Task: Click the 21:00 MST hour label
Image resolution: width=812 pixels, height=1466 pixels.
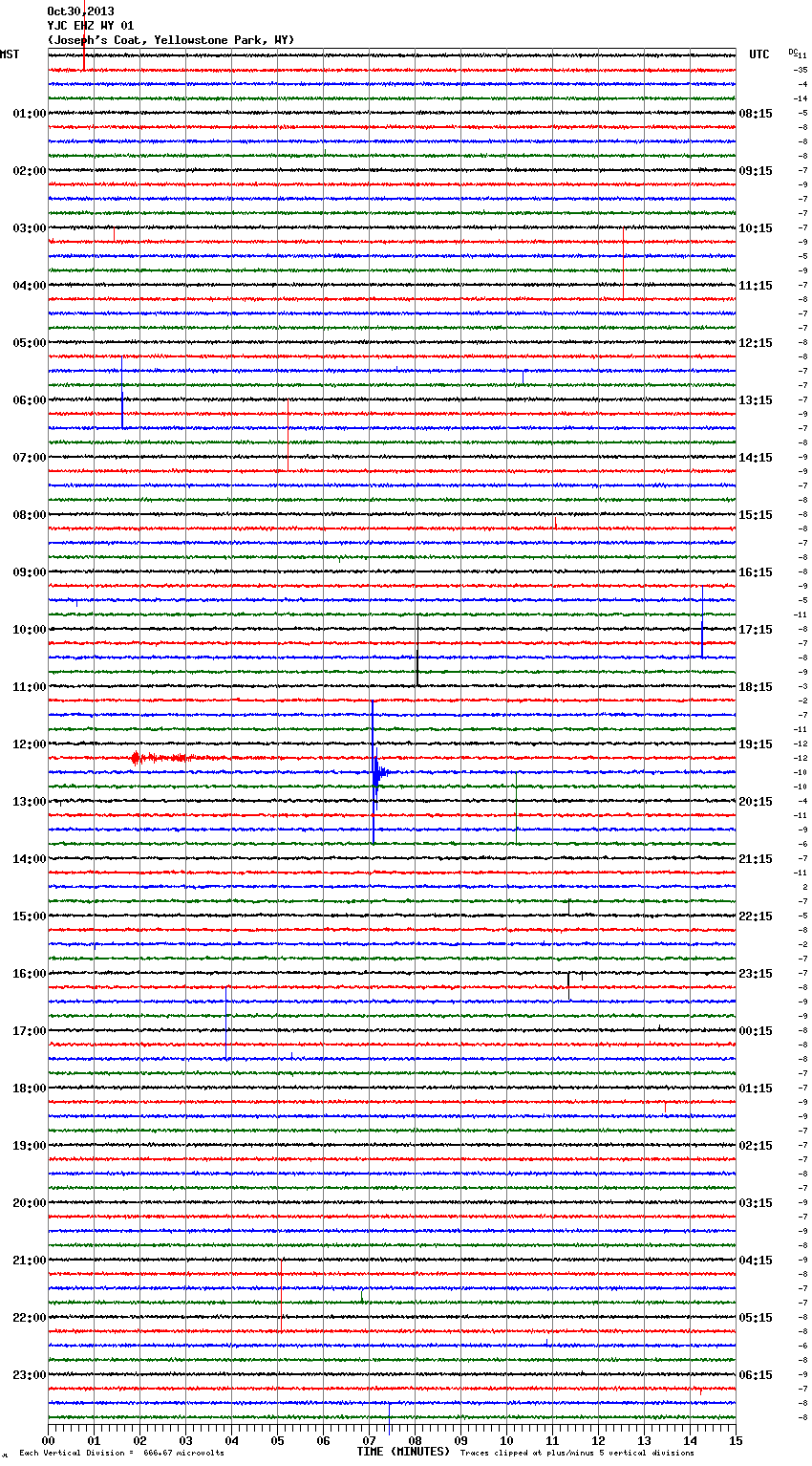Action: click(30, 1261)
